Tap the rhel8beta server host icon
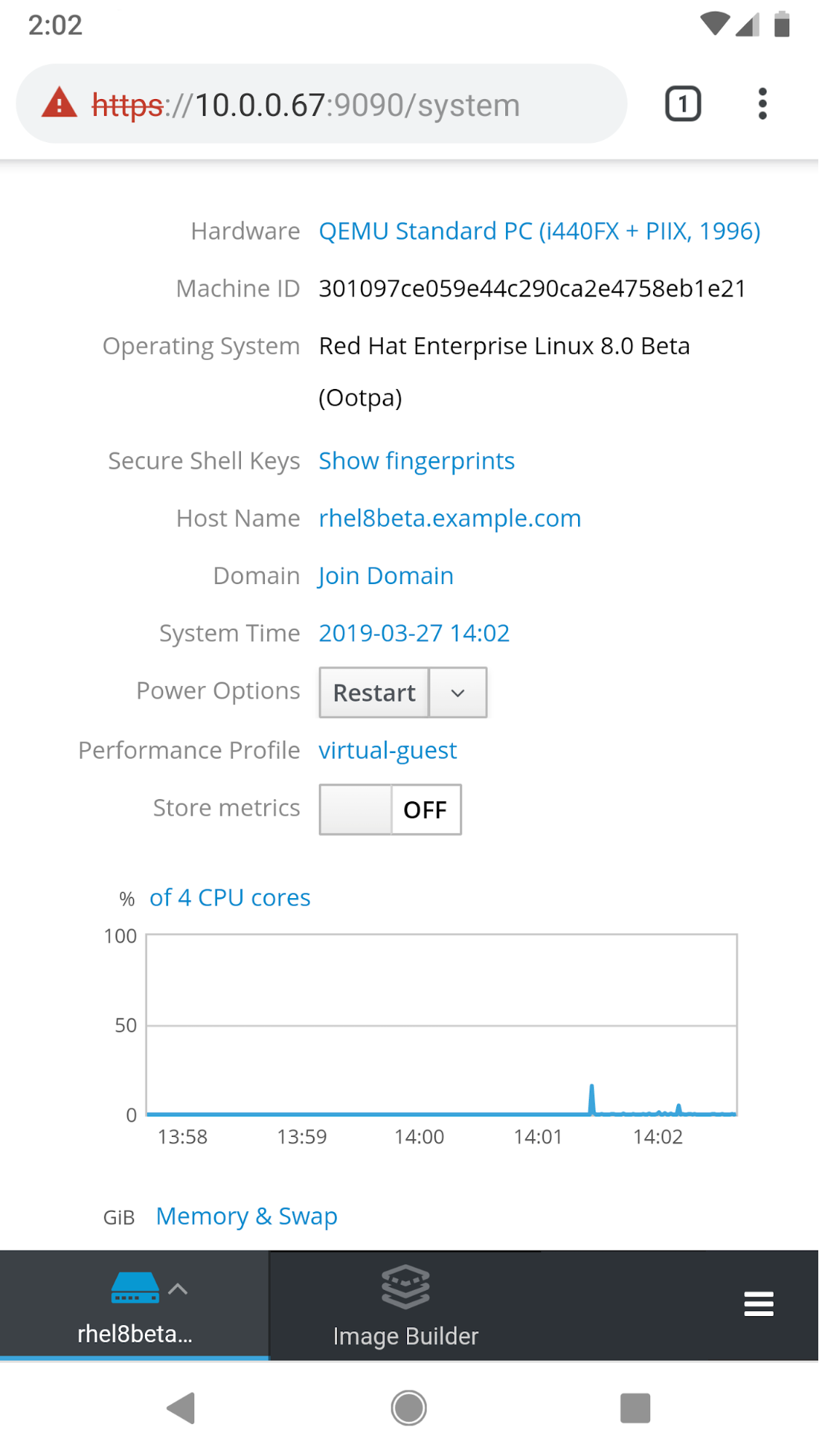 pos(135,1288)
